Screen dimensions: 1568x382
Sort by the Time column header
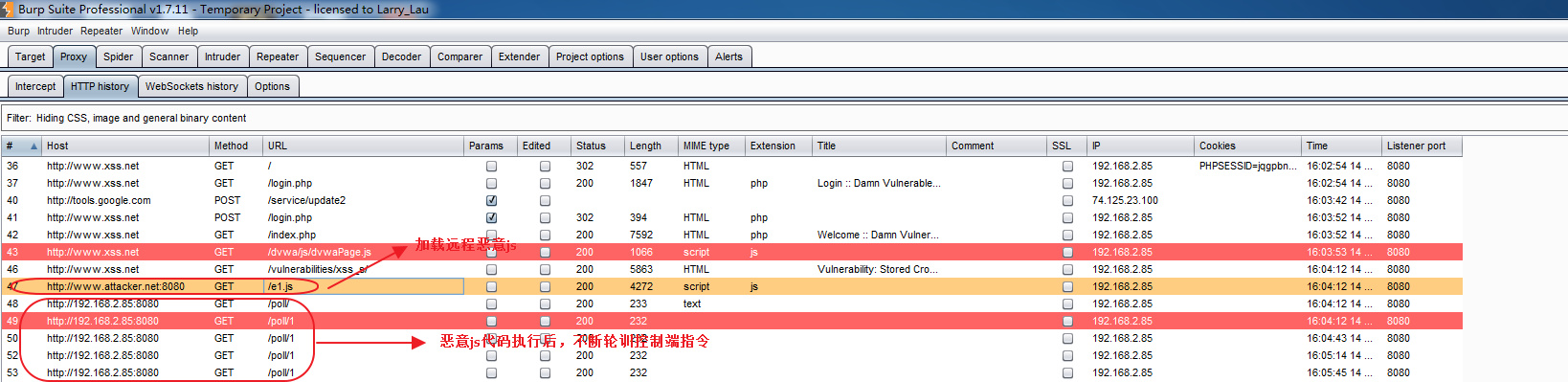pos(1342,146)
